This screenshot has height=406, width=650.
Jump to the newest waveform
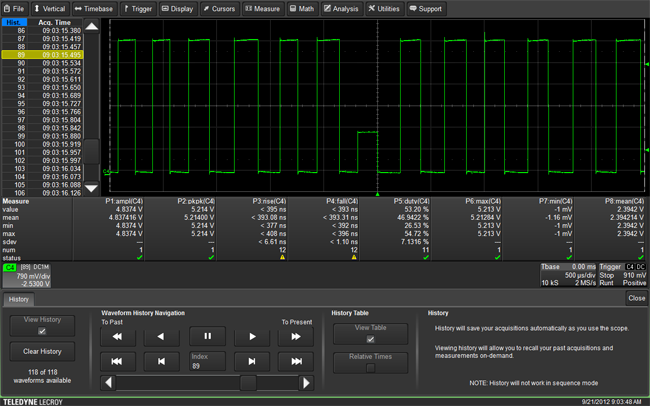click(x=296, y=360)
